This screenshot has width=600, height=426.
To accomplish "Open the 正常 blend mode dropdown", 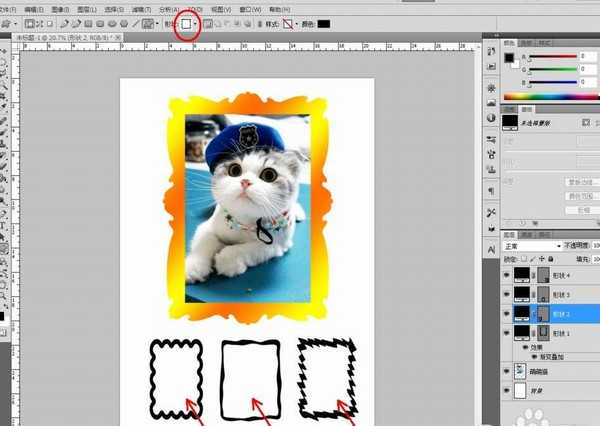I will (530, 246).
